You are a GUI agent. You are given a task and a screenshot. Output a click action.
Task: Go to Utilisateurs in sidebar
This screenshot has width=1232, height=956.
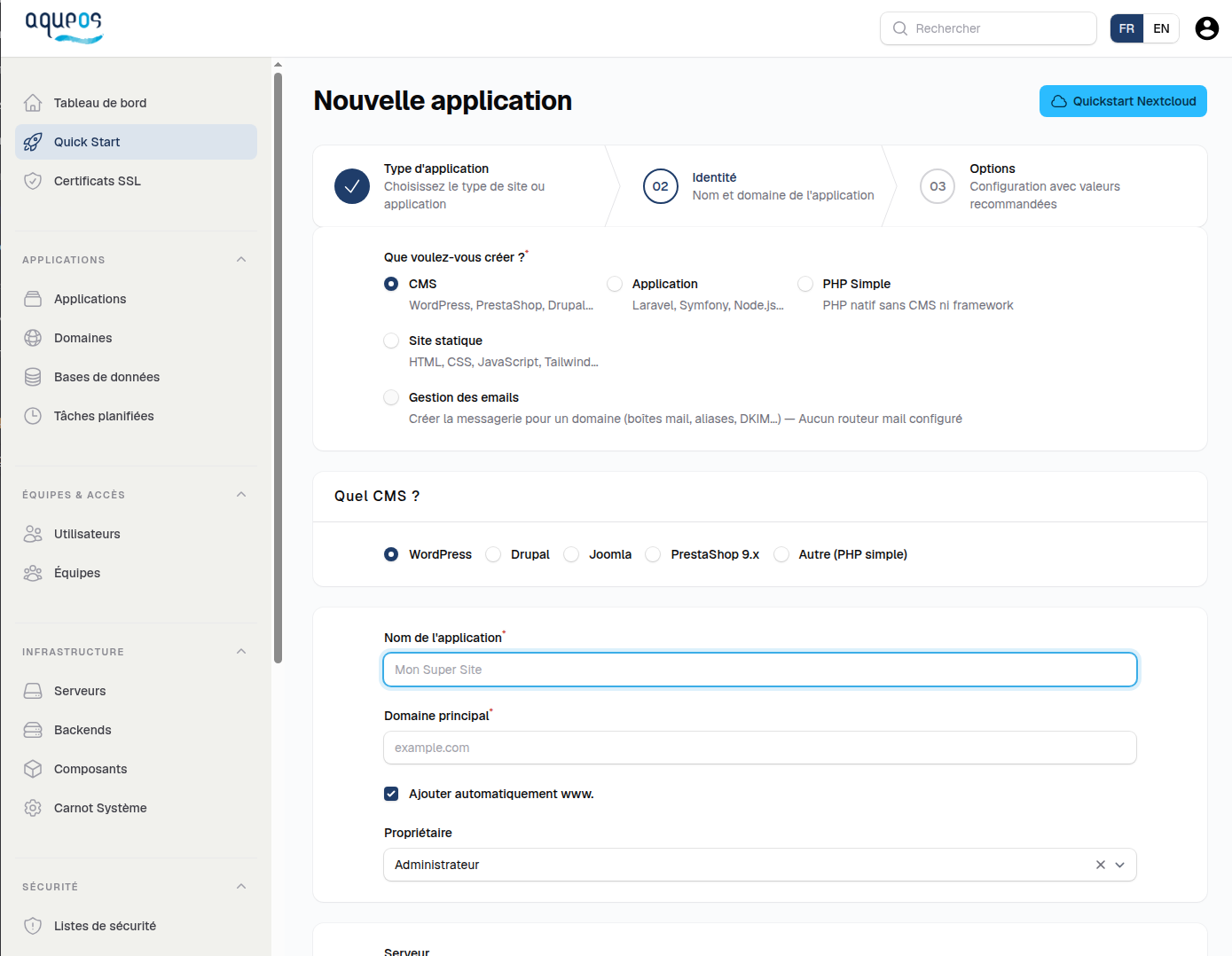[x=136, y=534]
